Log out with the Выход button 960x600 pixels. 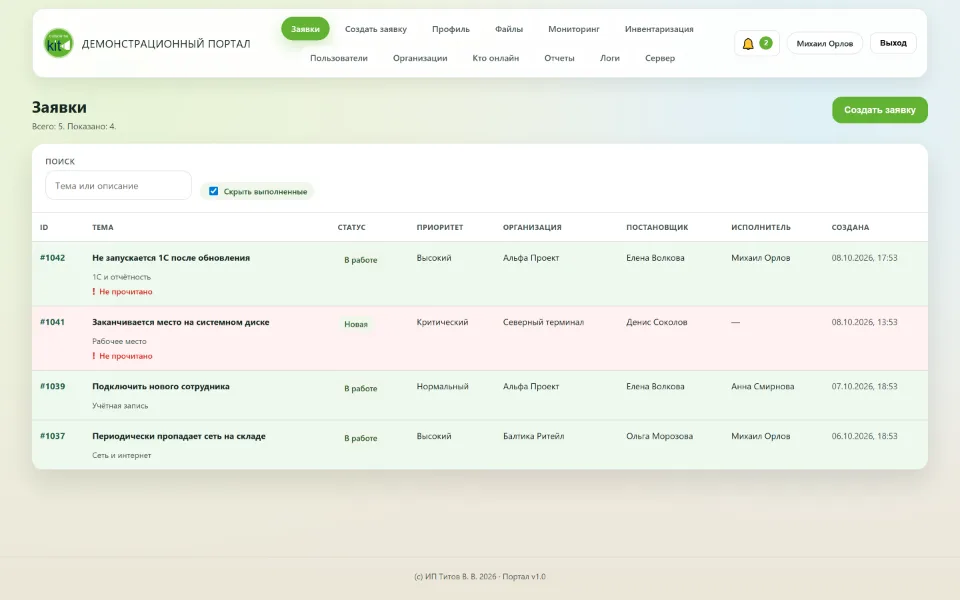click(x=893, y=43)
